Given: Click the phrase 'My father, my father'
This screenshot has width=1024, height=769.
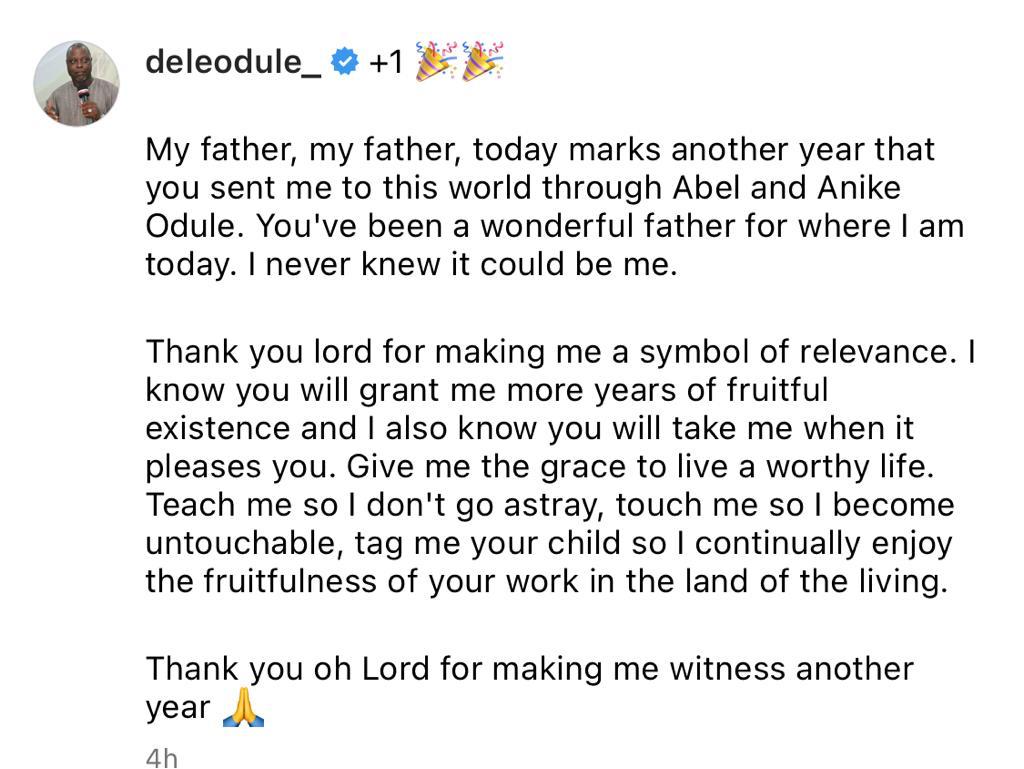Looking at the screenshot, I should click(304, 149).
